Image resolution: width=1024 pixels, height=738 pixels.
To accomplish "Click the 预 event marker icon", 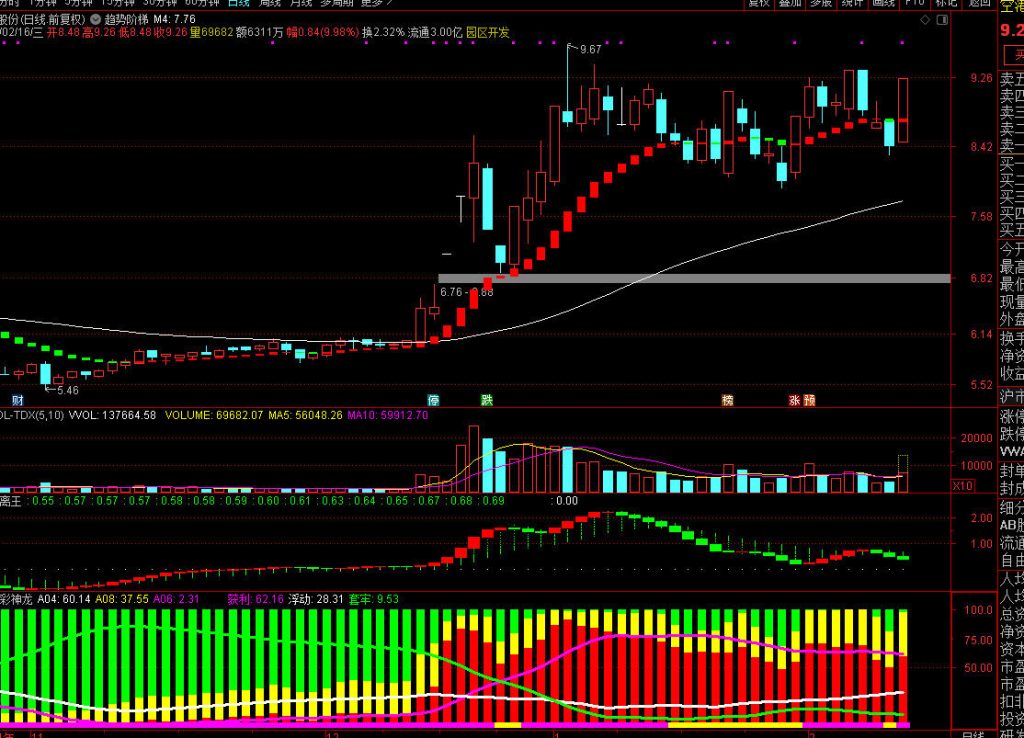I will [x=809, y=400].
